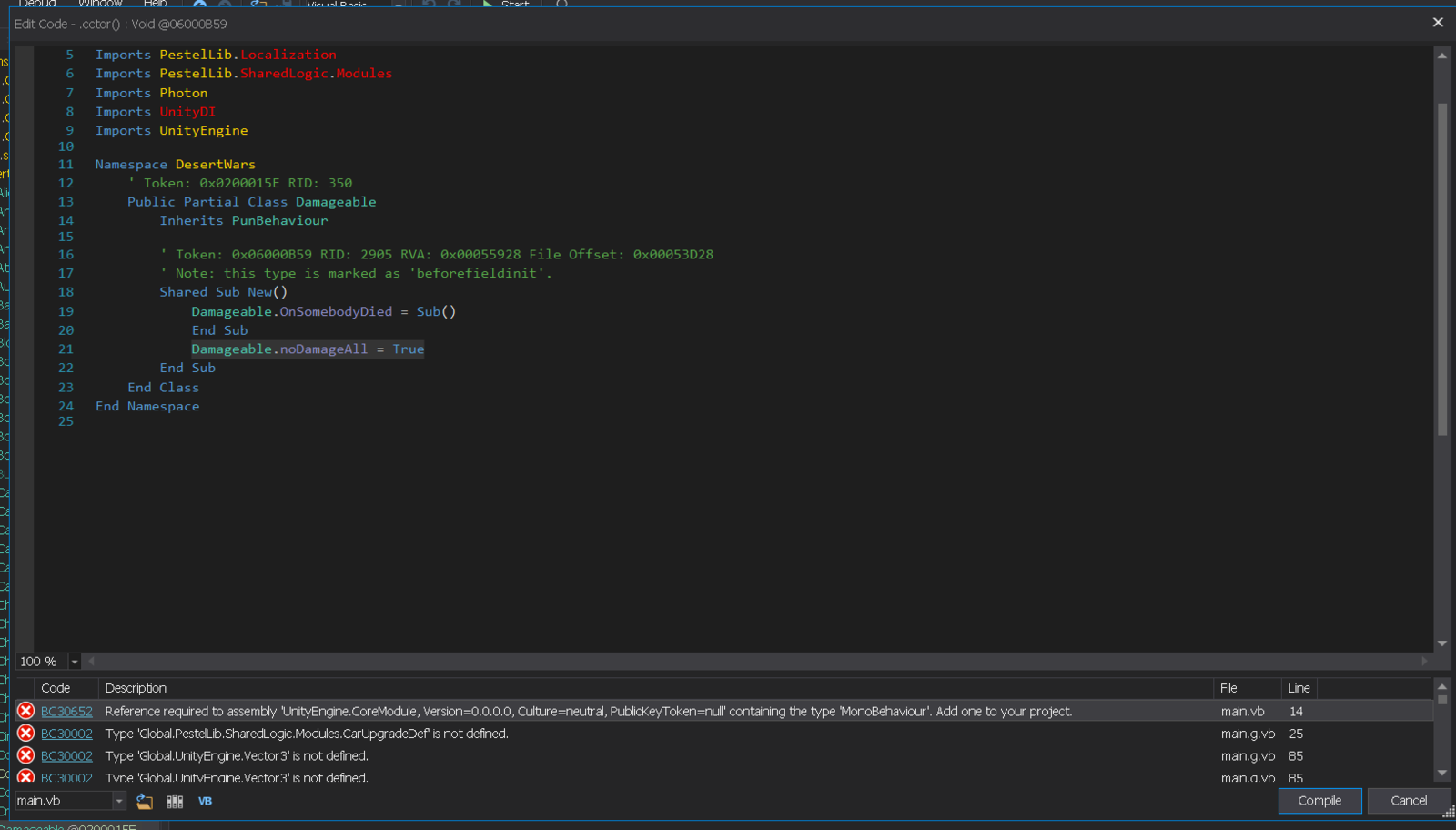1456x830 pixels.
Task: Click 'Damageable' in the Public Partial Class line
Action: click(x=336, y=202)
